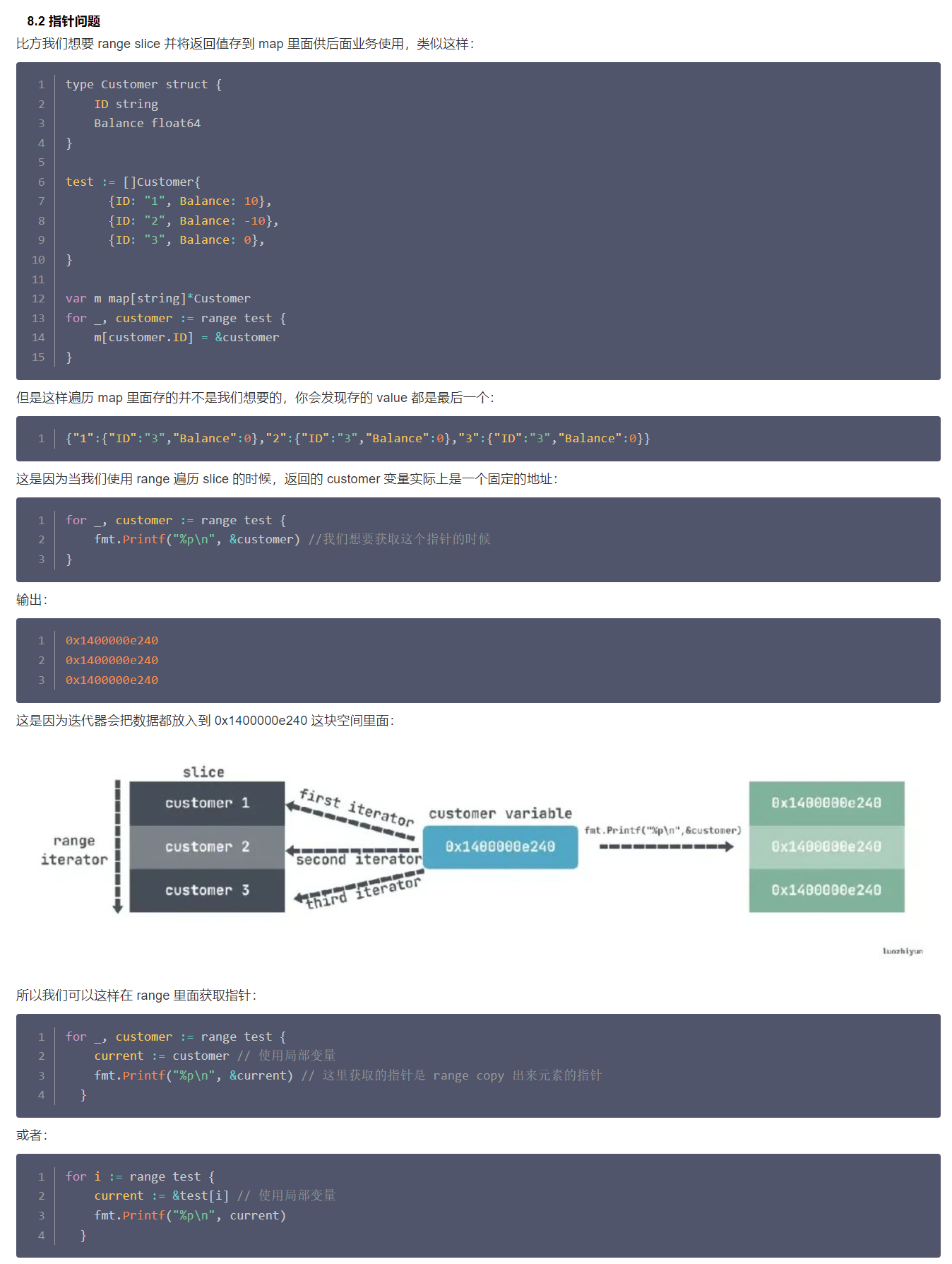Click the blue 0x1400000e240 customer variable box
Viewport: 952px width, 1264px height.
pos(500,846)
